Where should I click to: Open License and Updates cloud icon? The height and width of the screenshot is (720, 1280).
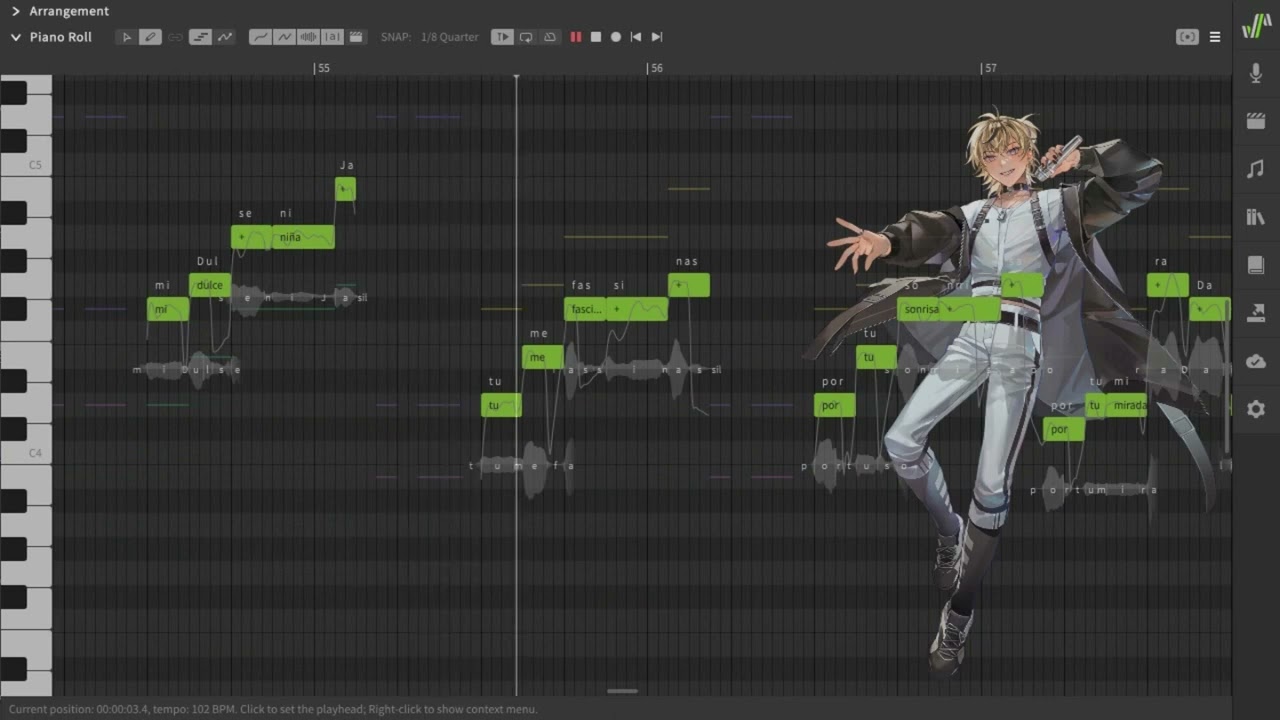click(1256, 361)
